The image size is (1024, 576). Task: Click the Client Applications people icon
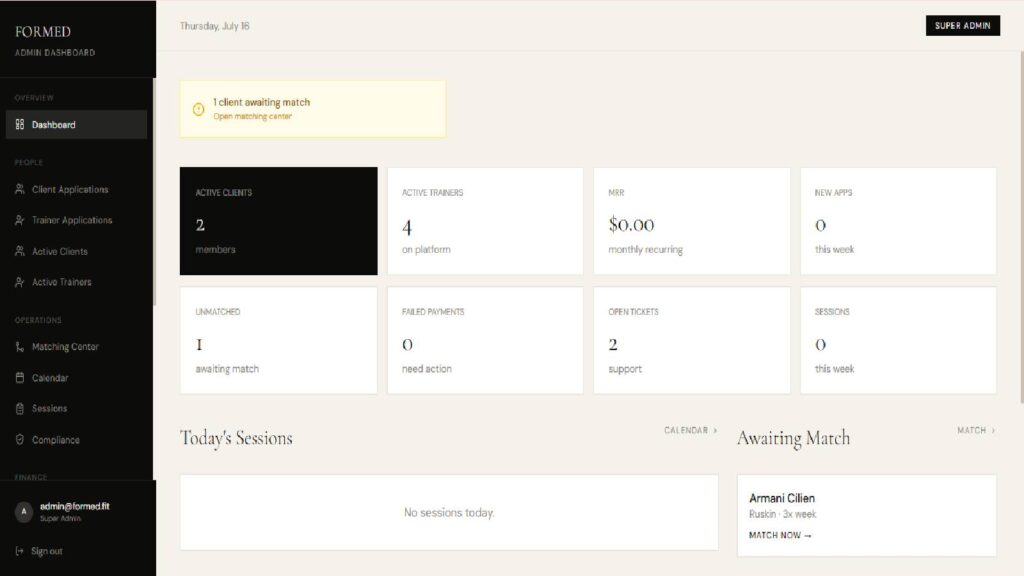(x=20, y=189)
